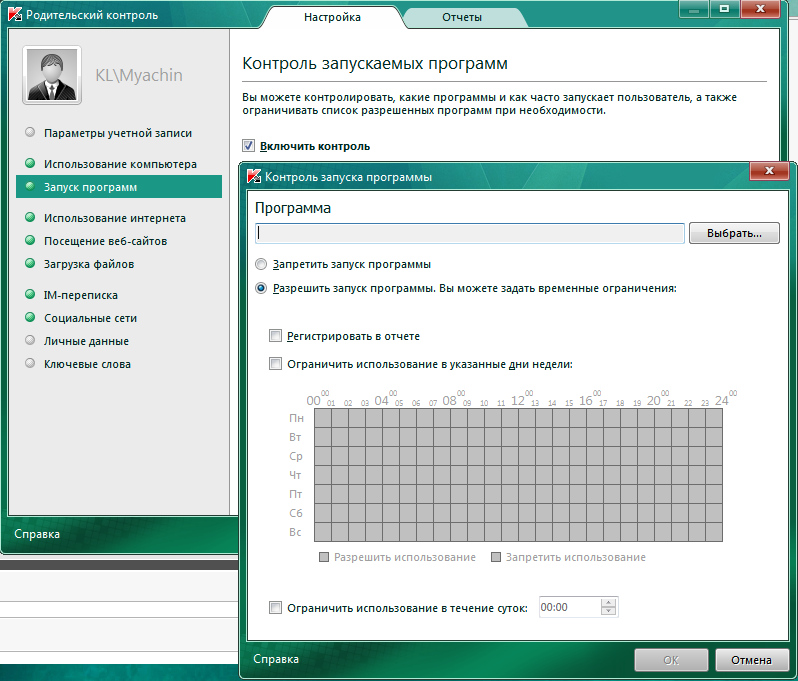Enable Ограничить использование в указанные дни недели
798x681 pixels.
click(x=275, y=363)
